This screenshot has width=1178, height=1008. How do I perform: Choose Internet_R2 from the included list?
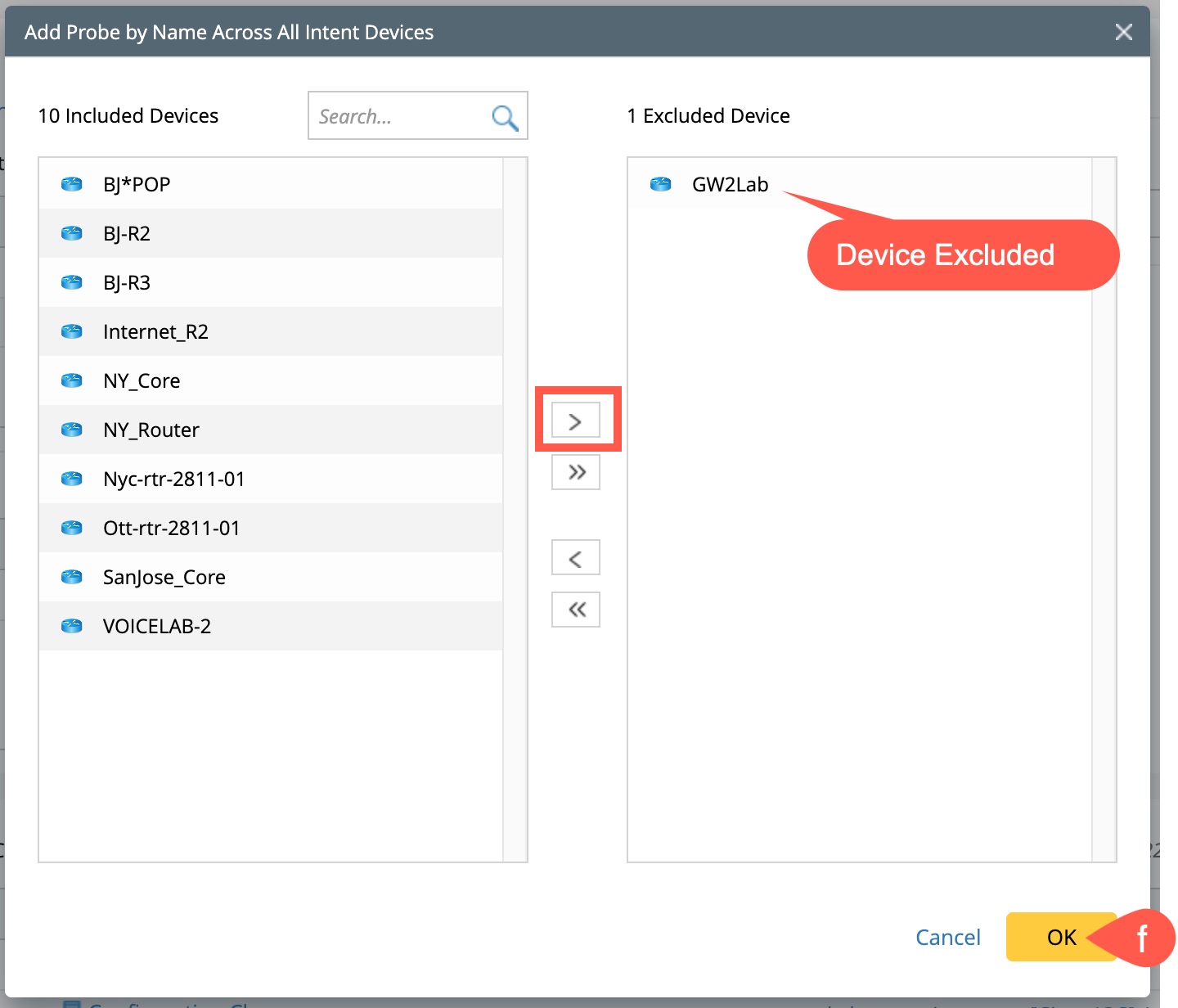[x=155, y=332]
